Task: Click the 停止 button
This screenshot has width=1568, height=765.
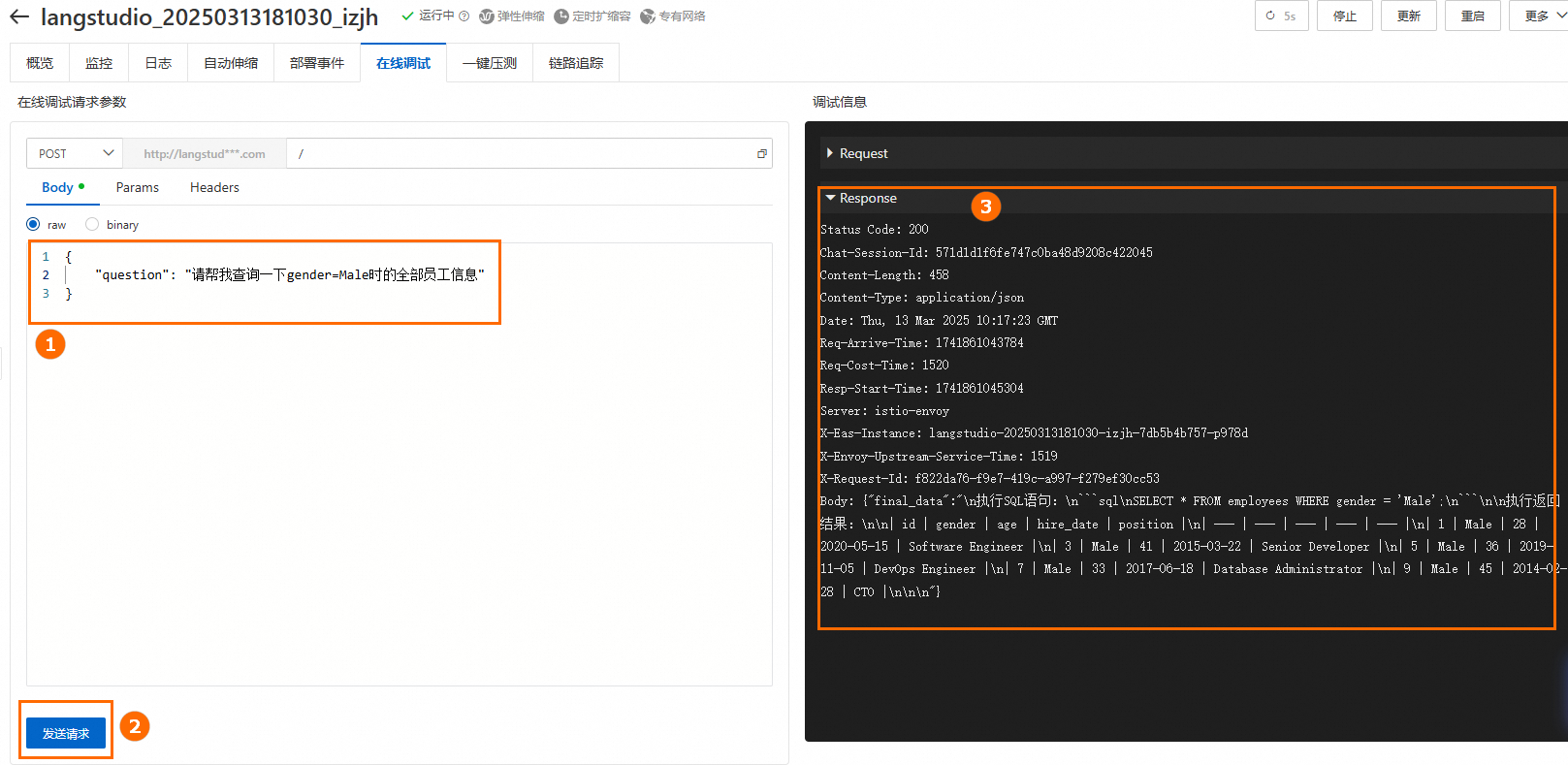Action: (x=1345, y=16)
